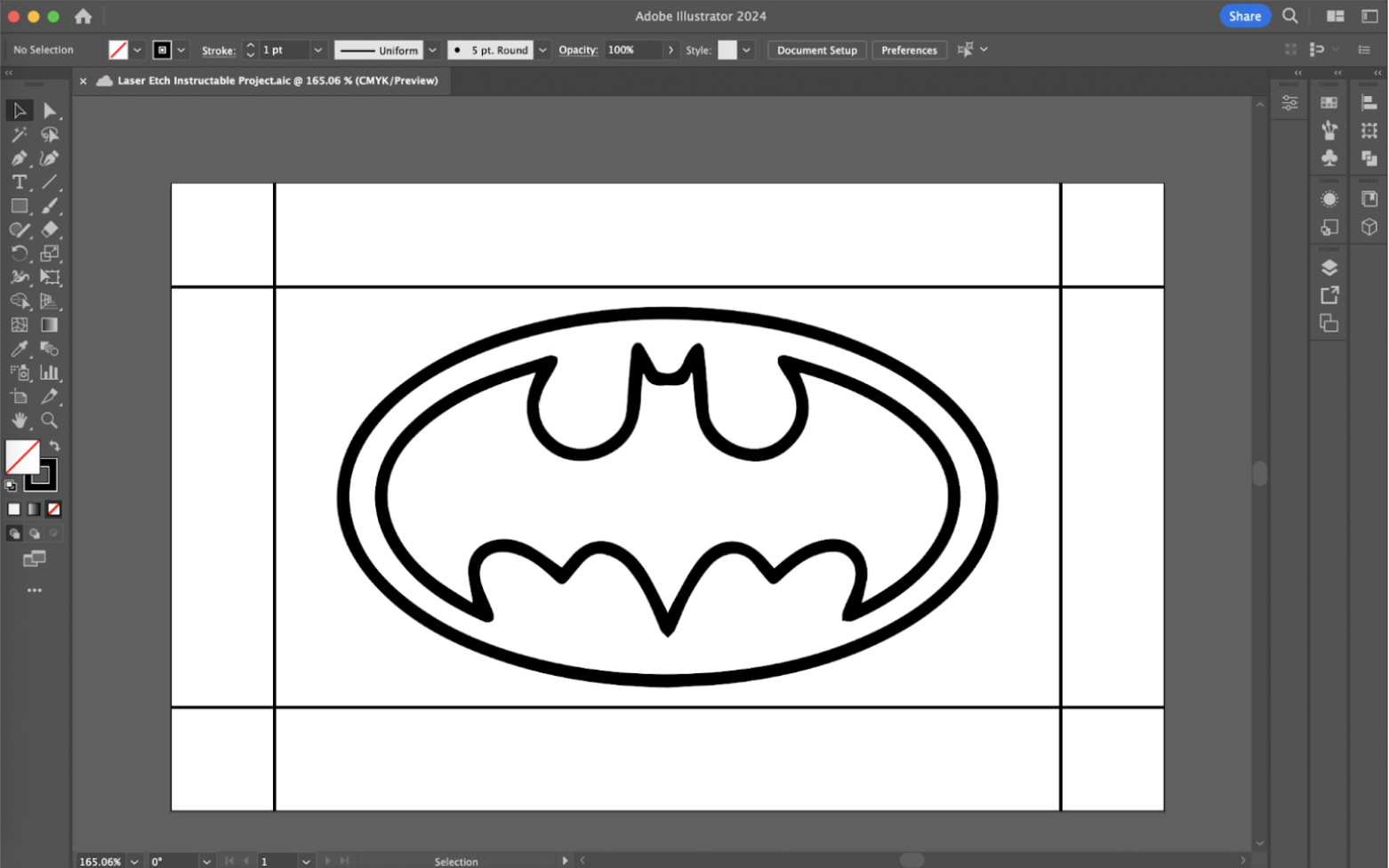This screenshot has width=1389, height=868.
Task: Open the fill color dropdown arrow
Action: pyautogui.click(x=138, y=51)
